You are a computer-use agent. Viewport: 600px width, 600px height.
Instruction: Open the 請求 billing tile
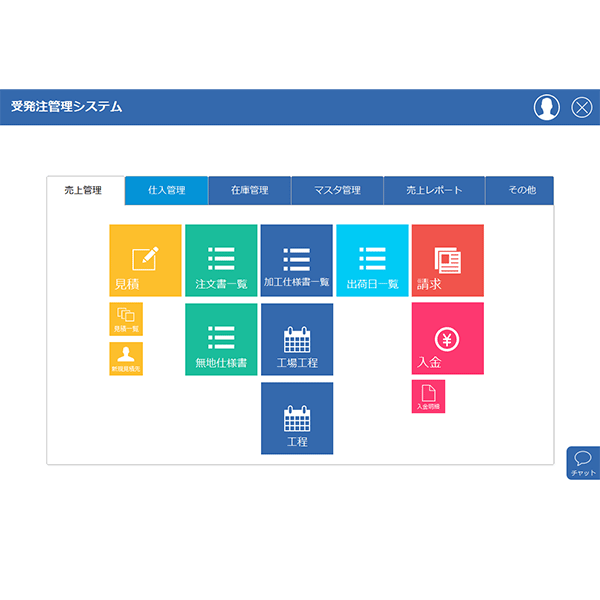click(448, 260)
